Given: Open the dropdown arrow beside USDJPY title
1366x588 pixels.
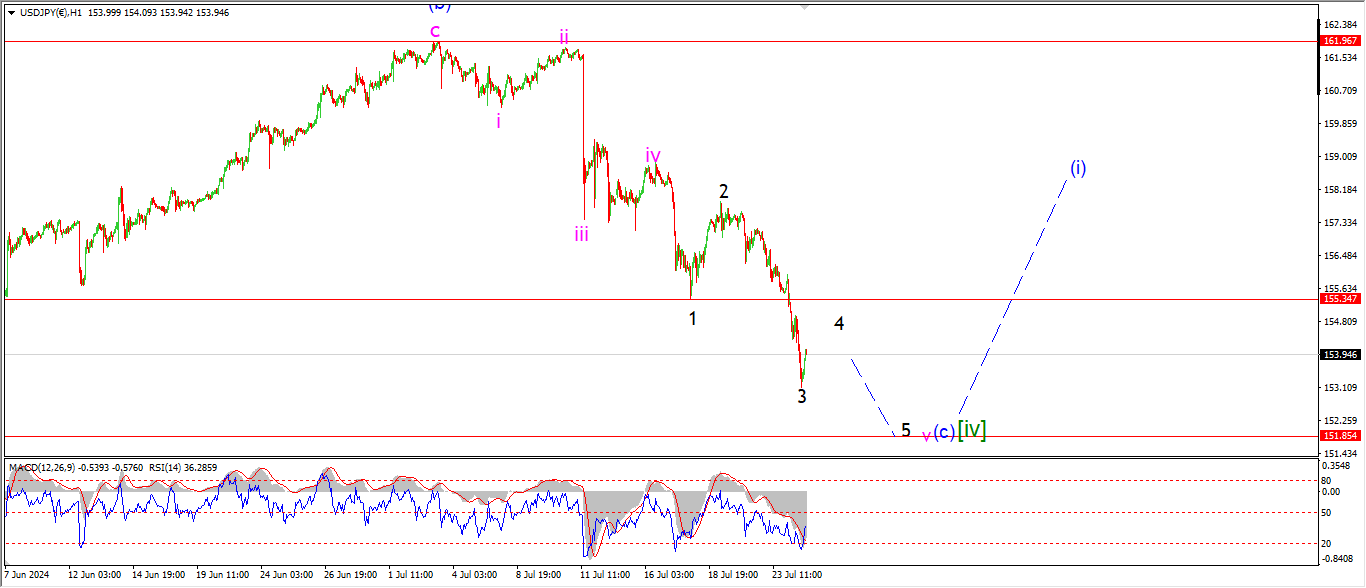Looking at the screenshot, I should point(11,12).
